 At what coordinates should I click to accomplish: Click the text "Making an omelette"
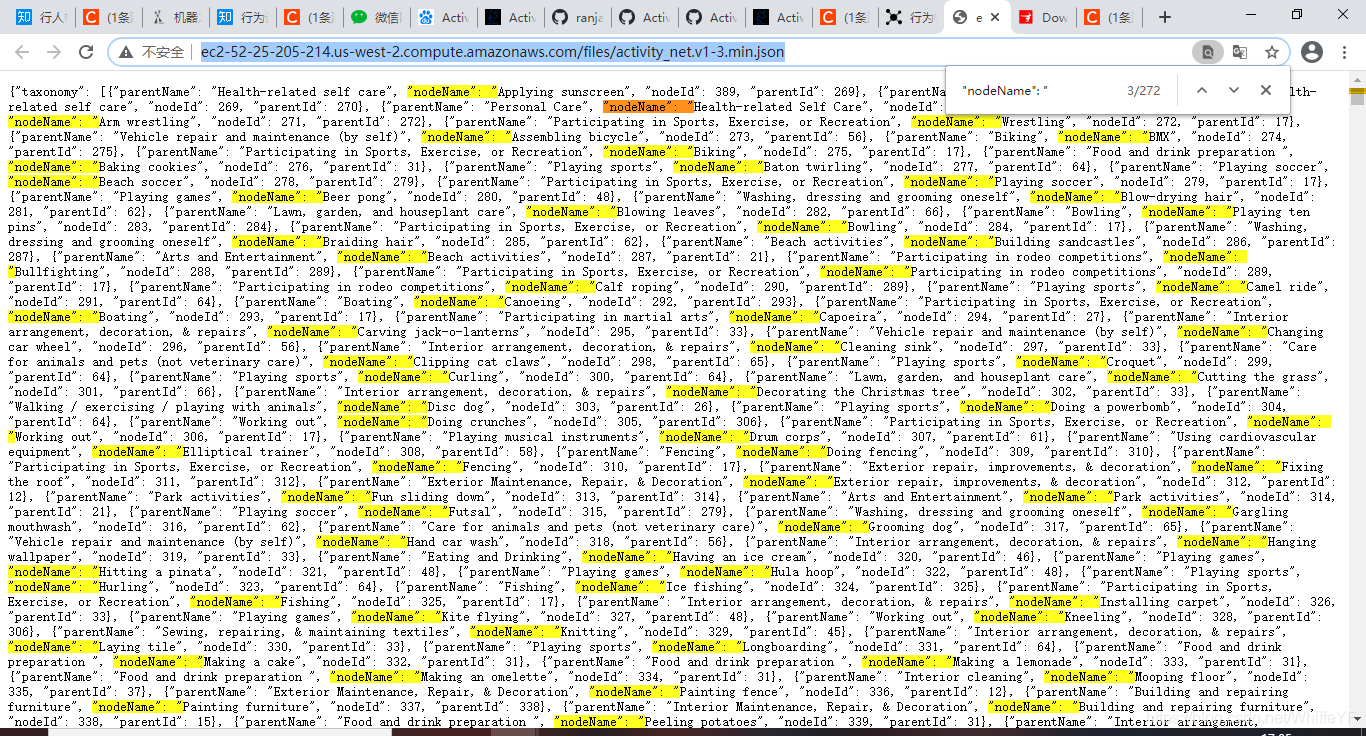coord(485,677)
